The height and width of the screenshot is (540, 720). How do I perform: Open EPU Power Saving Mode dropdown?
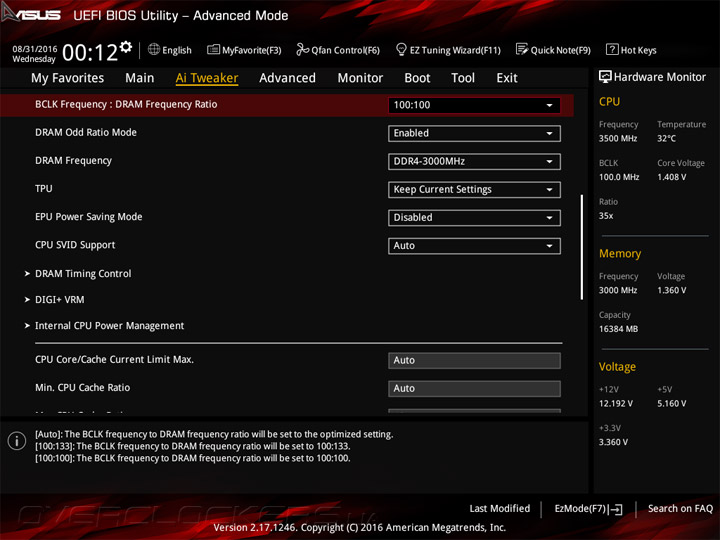coord(474,218)
